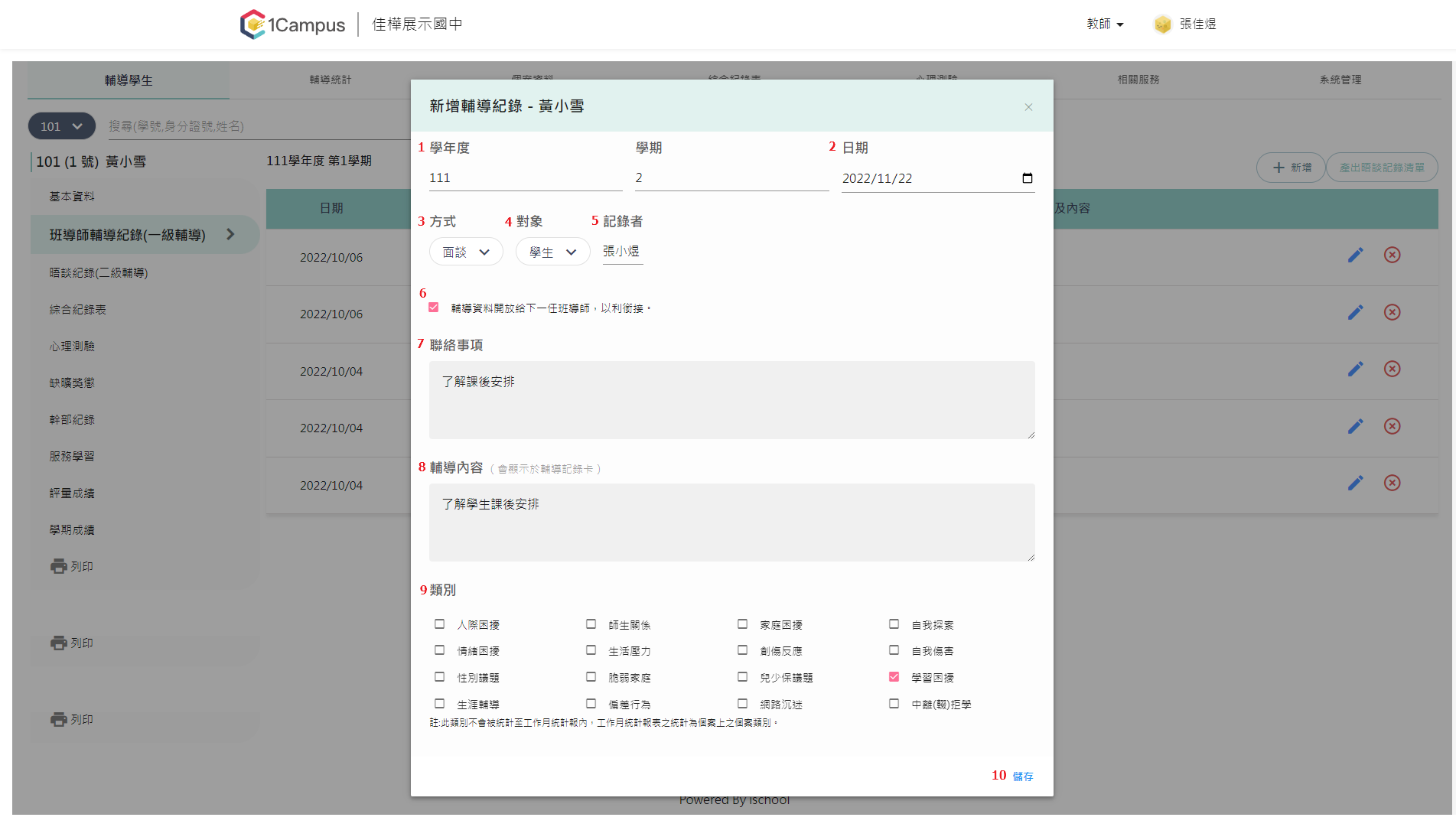Switch to the 相關服務 tab
This screenshot has height=827, width=1456.
(x=1138, y=80)
